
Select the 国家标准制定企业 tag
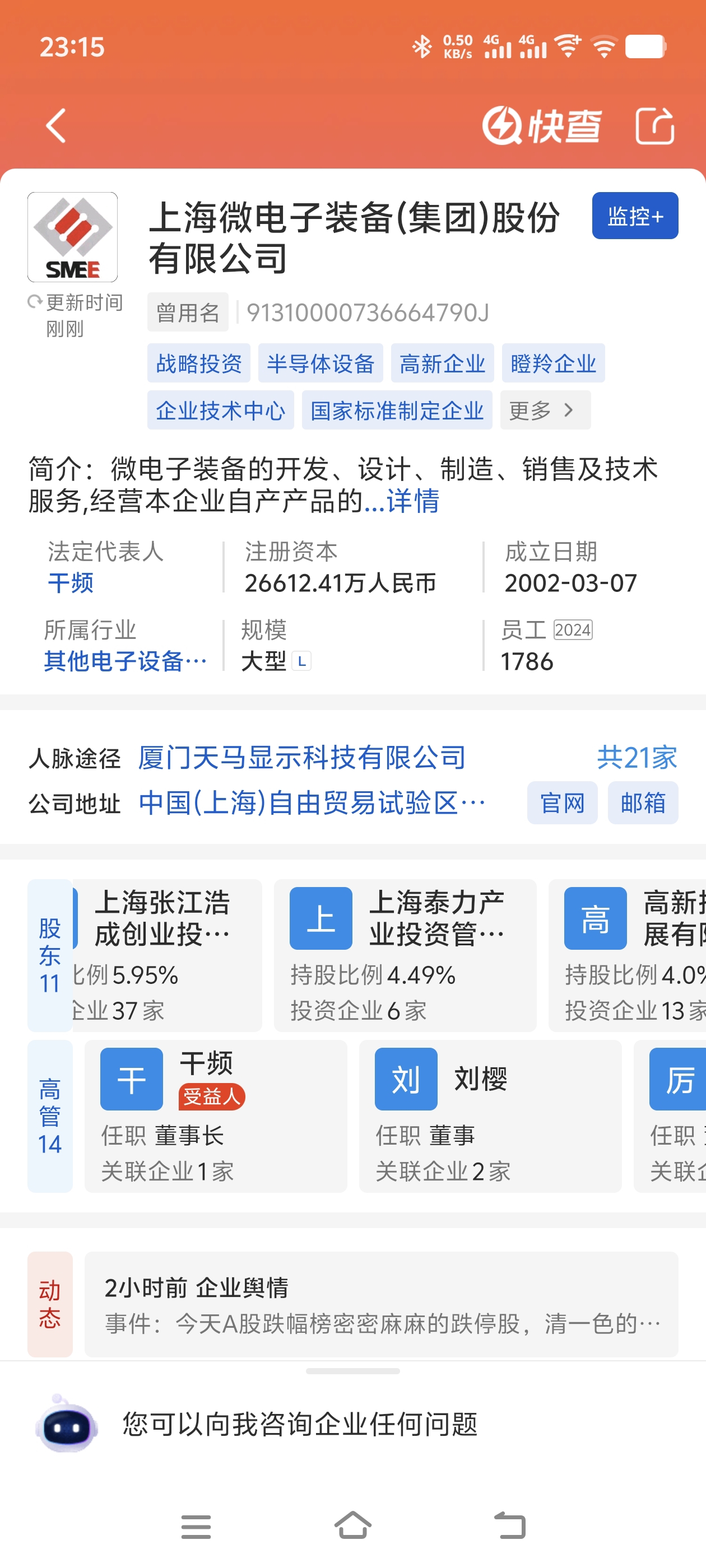(x=397, y=410)
